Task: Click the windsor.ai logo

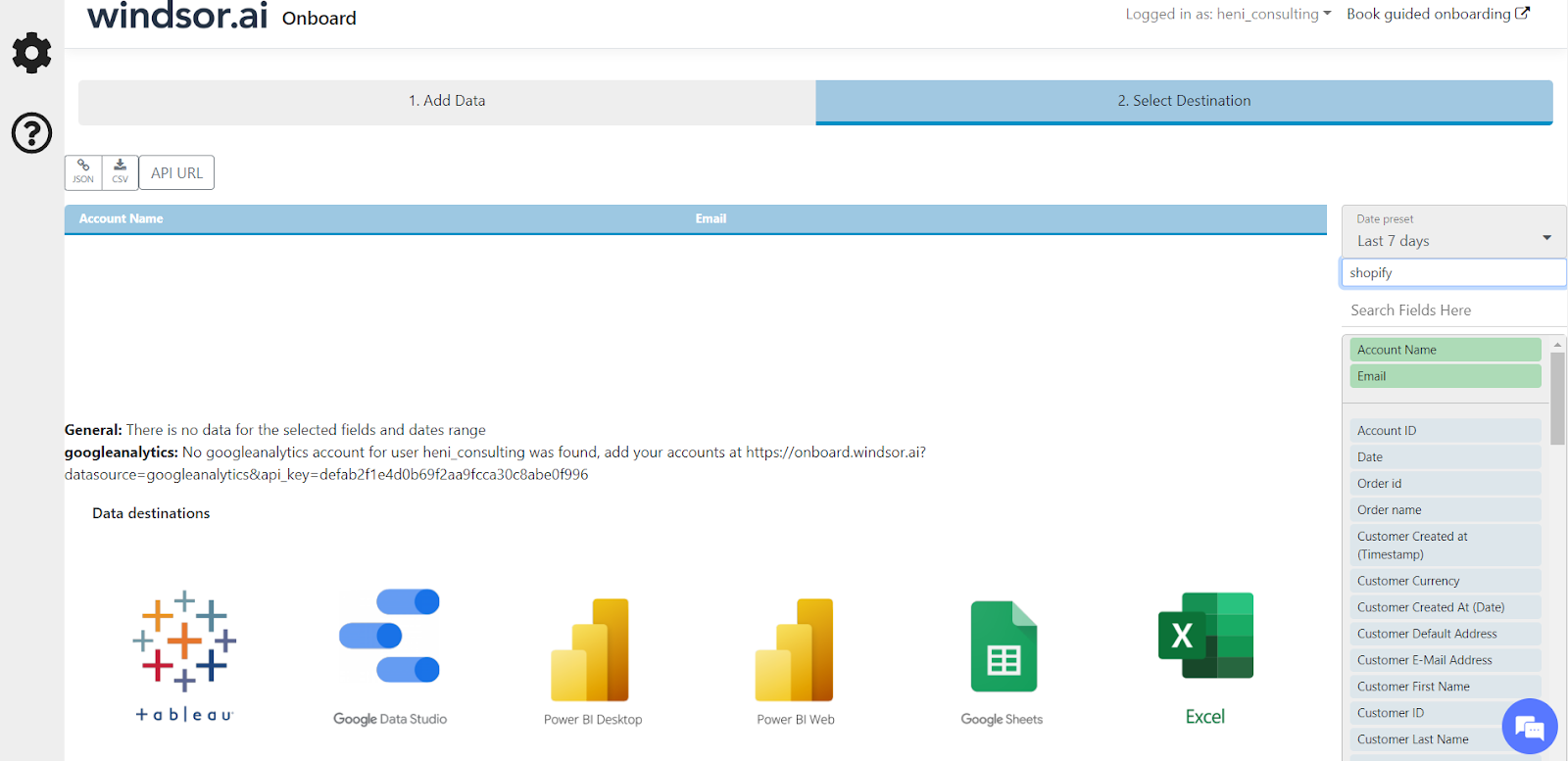Action: (177, 16)
